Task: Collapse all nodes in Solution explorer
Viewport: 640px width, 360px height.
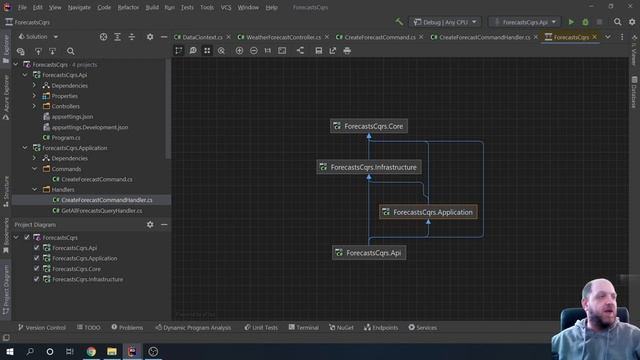Action: (x=132, y=37)
